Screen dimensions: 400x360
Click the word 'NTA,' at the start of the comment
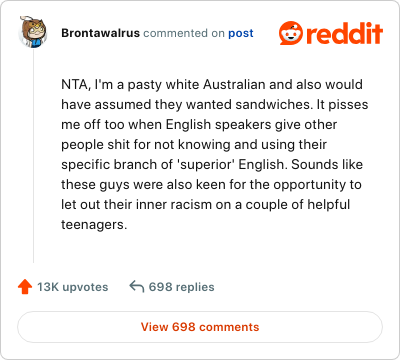76,85
